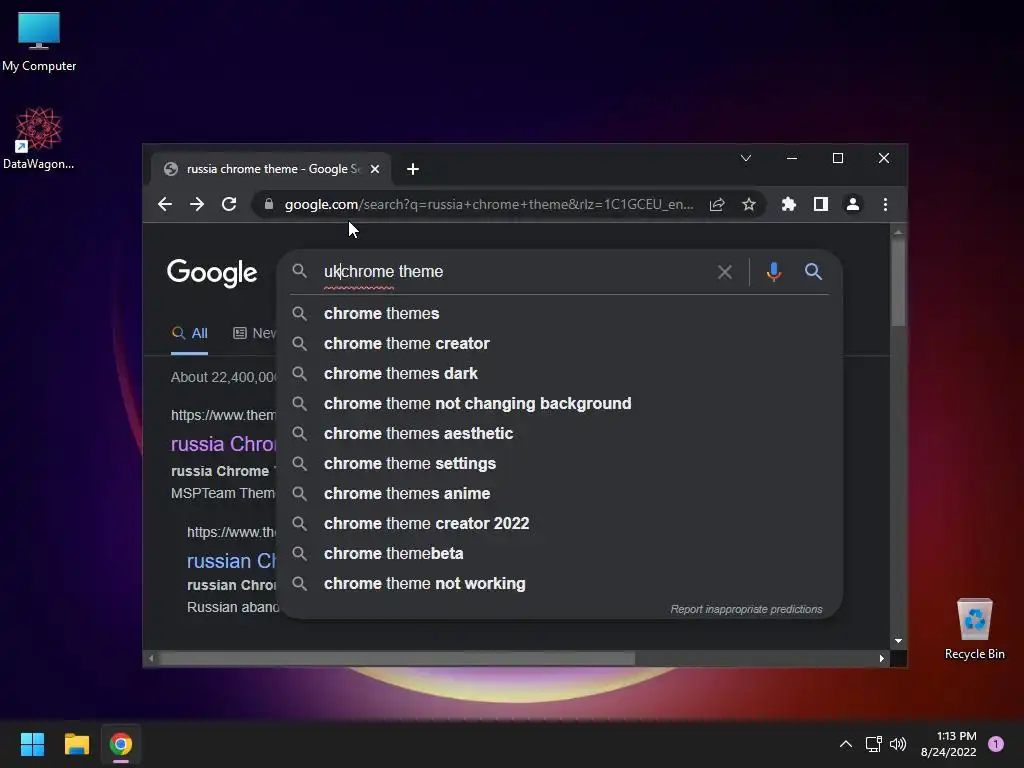The image size is (1024, 768).
Task: Select suggestion 'chrome theme creator'
Action: point(560,344)
